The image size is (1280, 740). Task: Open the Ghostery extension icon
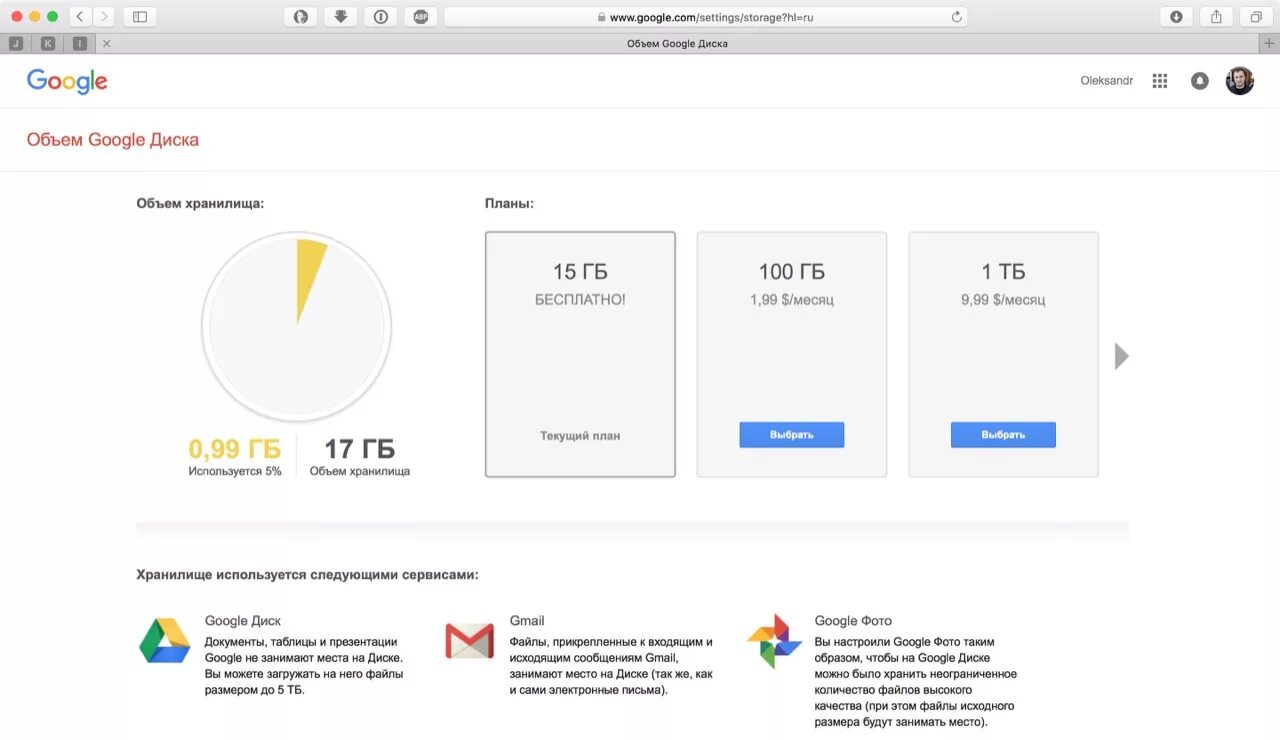click(301, 17)
